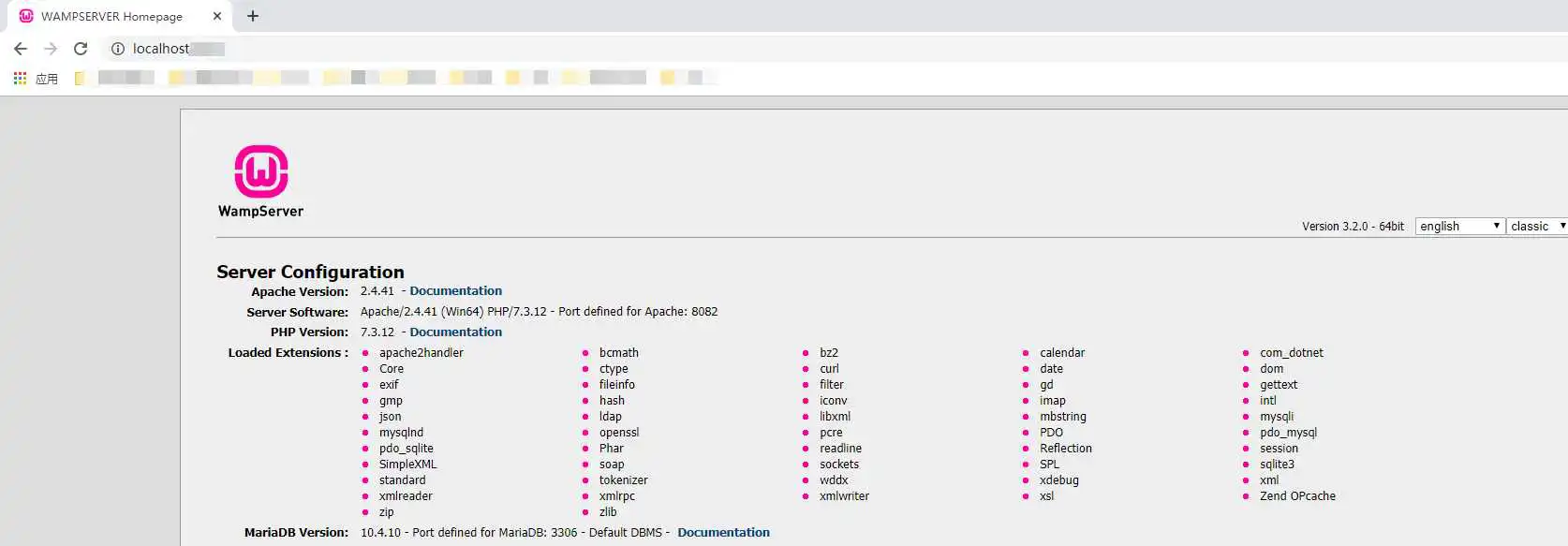The image size is (1568, 546).
Task: Click the calendar extension
Action: point(1062,353)
